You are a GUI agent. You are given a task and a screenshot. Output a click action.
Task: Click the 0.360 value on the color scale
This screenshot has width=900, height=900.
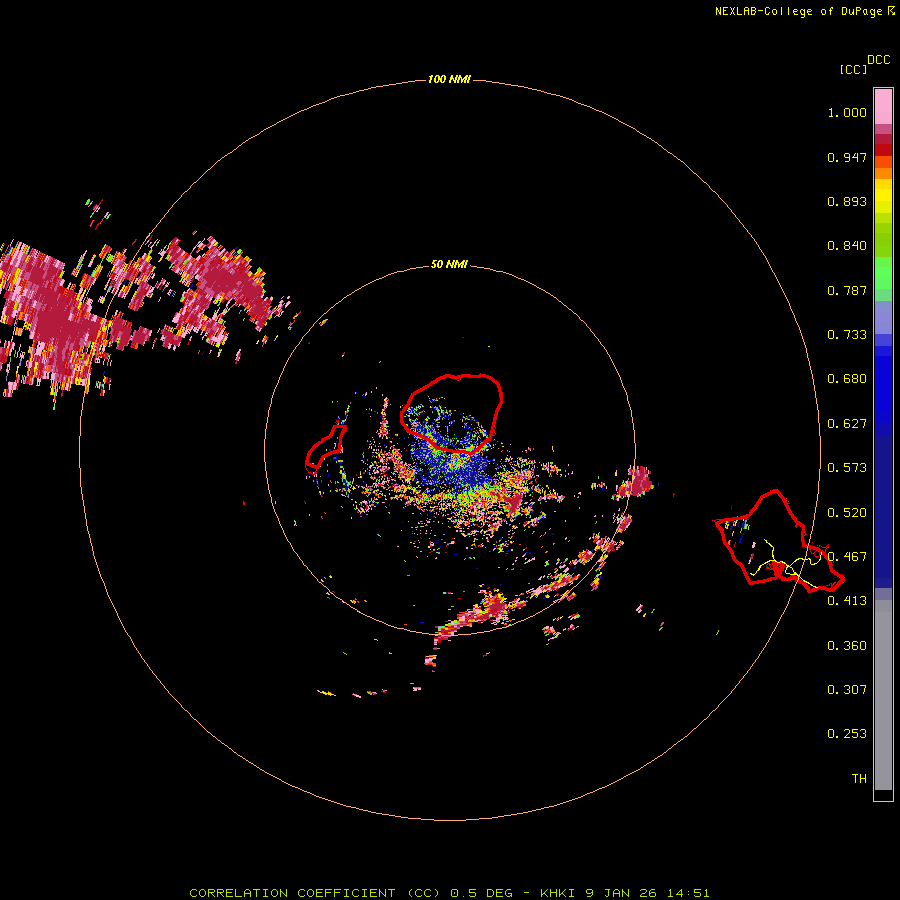pyautogui.click(x=847, y=646)
